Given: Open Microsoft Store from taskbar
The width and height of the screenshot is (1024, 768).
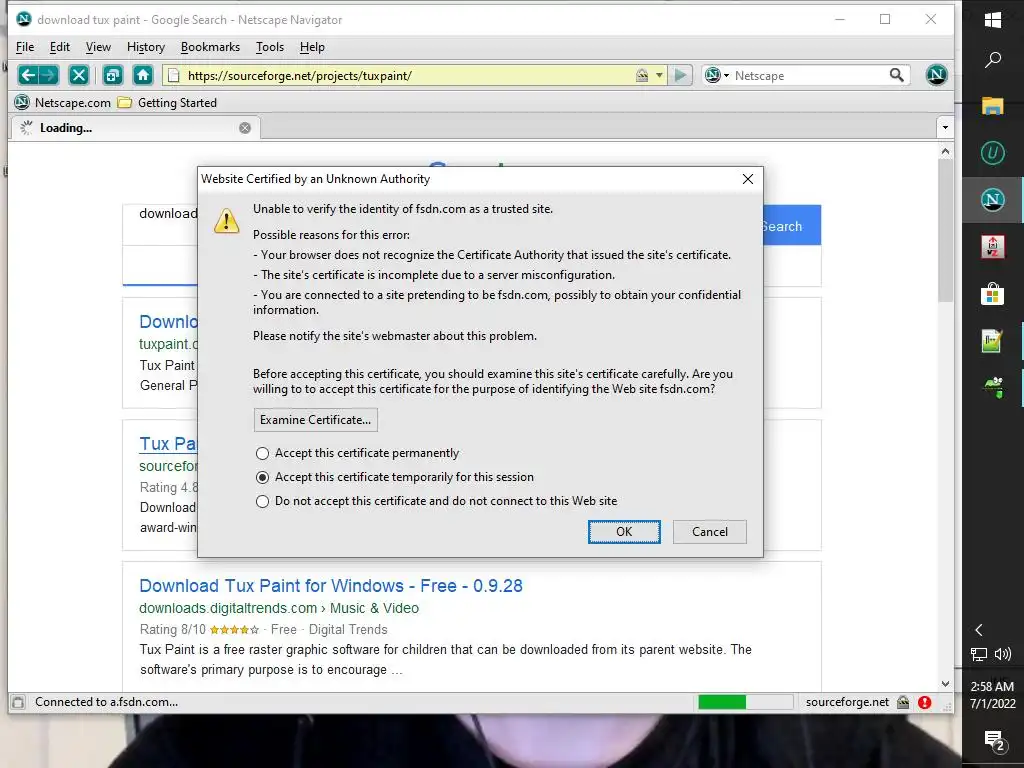Looking at the screenshot, I should coord(993,294).
